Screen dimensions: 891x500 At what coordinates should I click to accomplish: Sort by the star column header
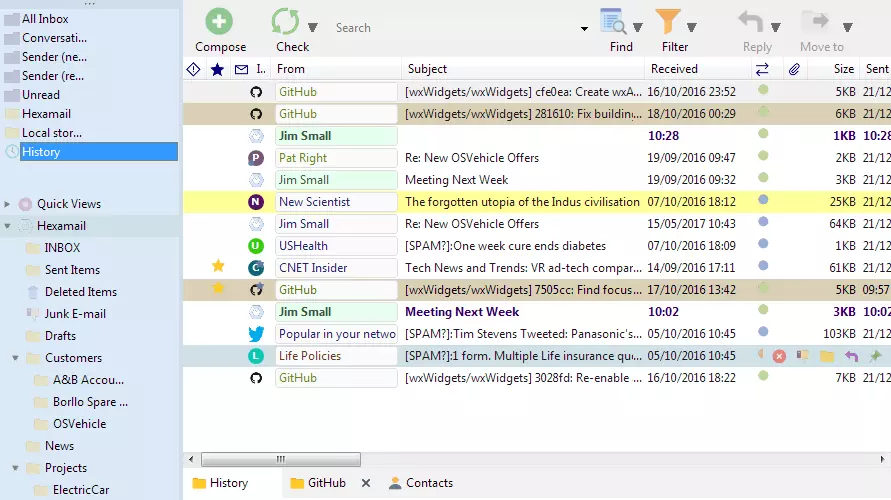[x=218, y=69]
